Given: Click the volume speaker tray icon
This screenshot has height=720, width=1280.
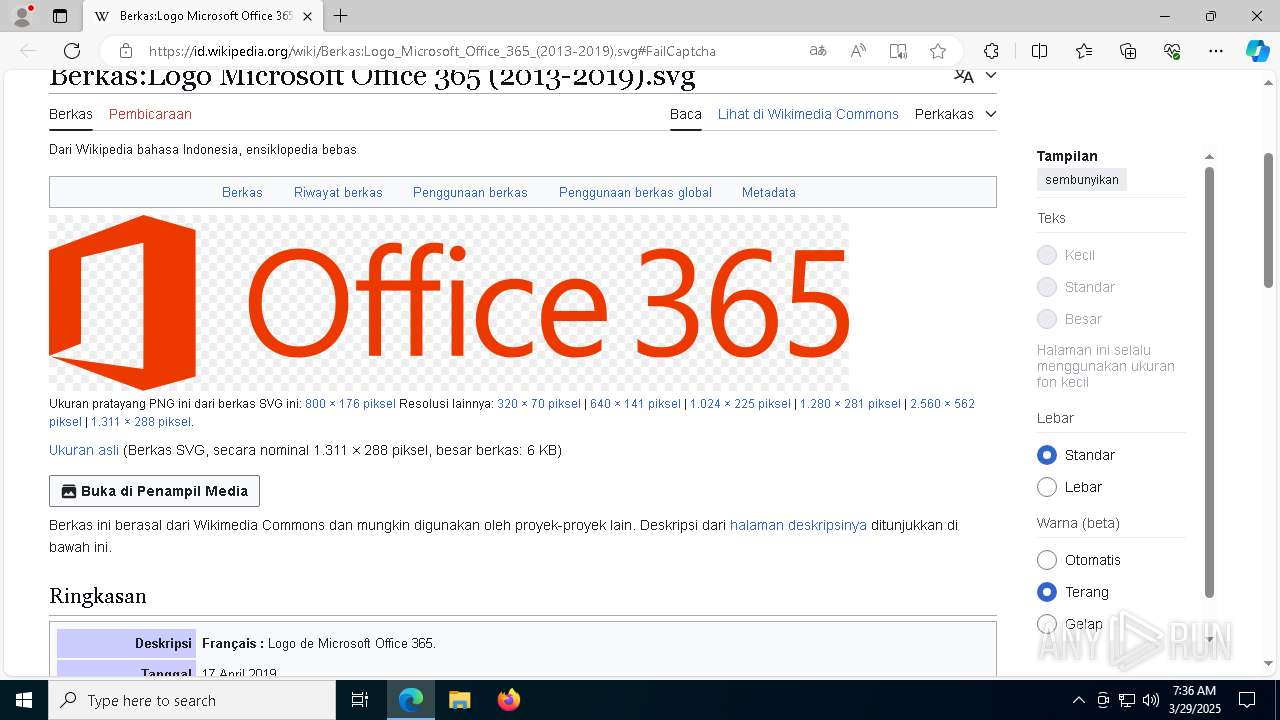Looking at the screenshot, I should 1151,700.
